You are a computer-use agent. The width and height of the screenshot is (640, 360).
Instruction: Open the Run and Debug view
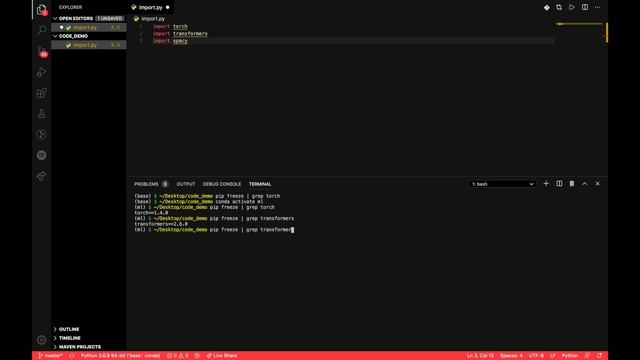(x=42, y=72)
